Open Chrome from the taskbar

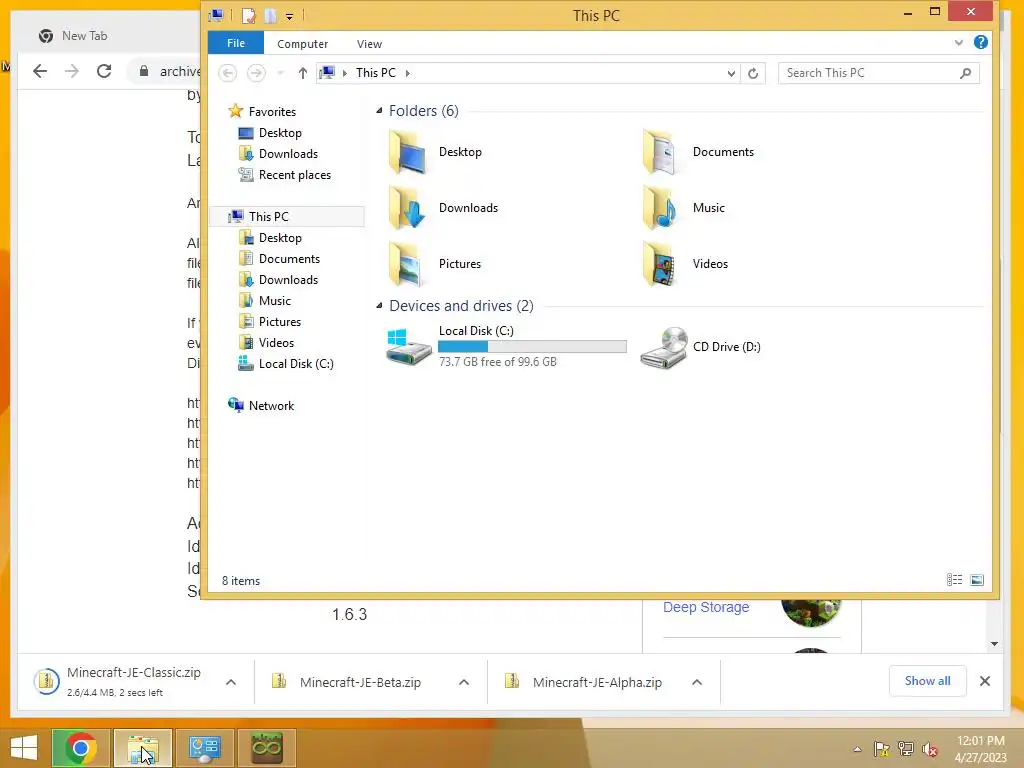(81, 748)
